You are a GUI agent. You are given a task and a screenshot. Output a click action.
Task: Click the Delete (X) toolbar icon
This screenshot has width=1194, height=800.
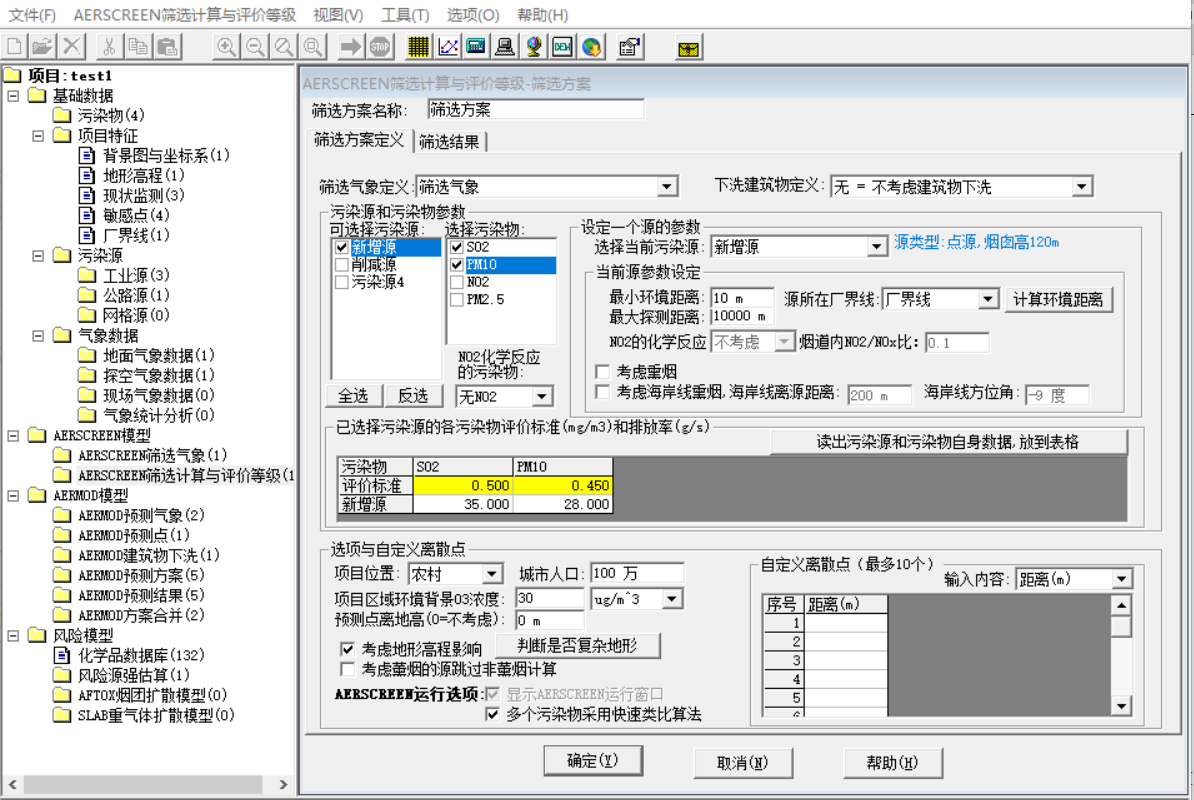[x=72, y=46]
